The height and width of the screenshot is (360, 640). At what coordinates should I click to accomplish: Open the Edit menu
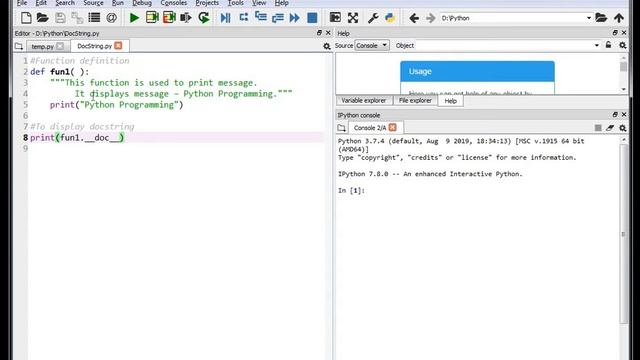41,3
